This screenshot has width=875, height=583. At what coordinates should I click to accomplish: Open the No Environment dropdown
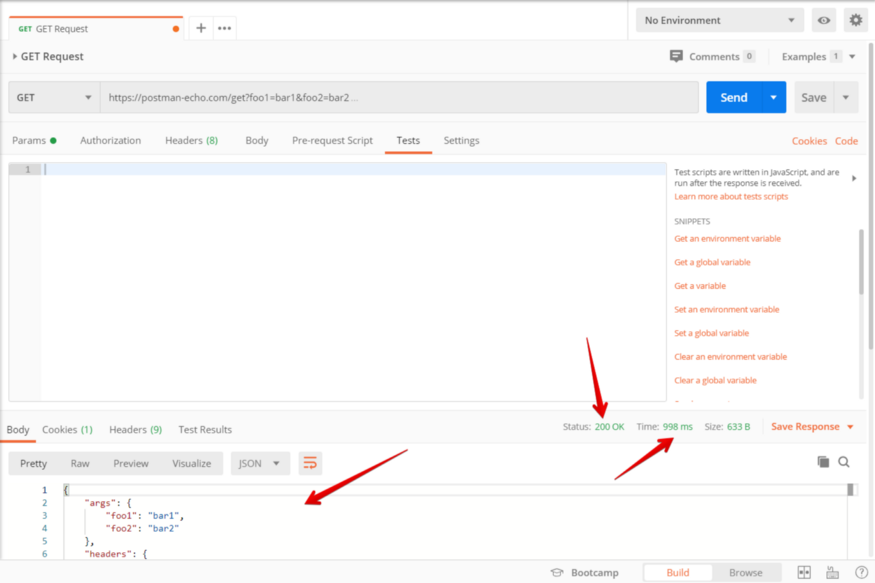(719, 20)
